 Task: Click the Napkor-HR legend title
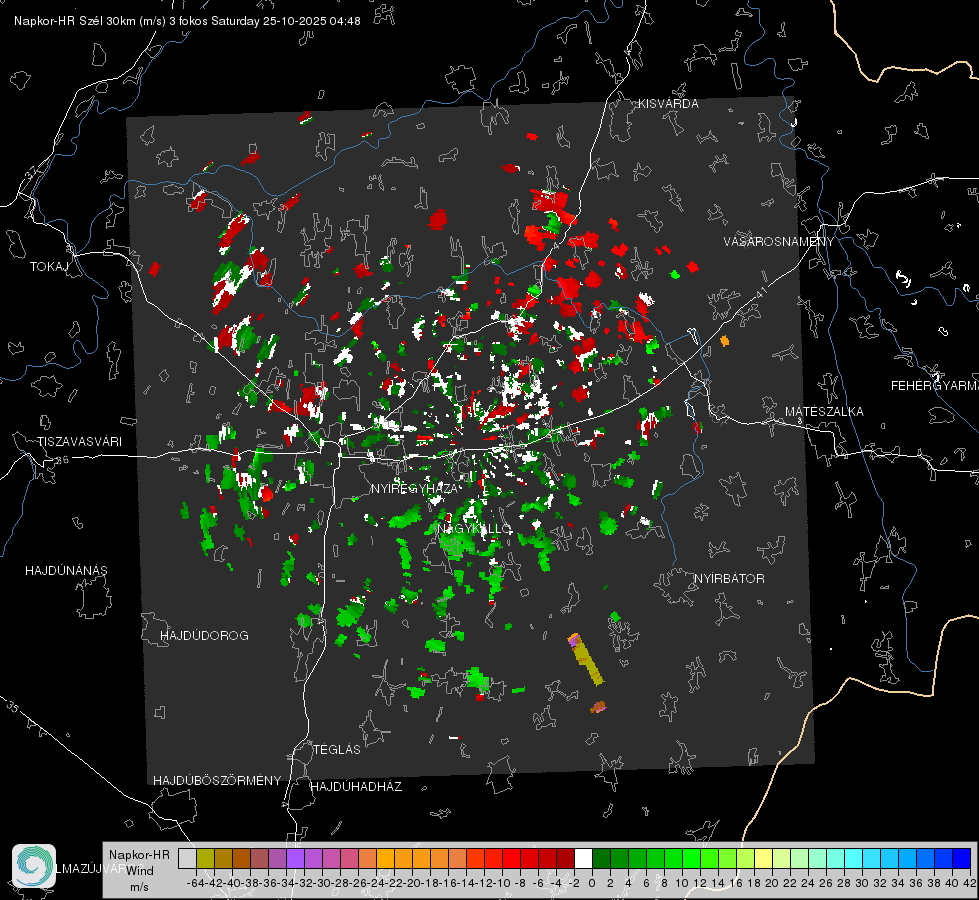point(139,855)
